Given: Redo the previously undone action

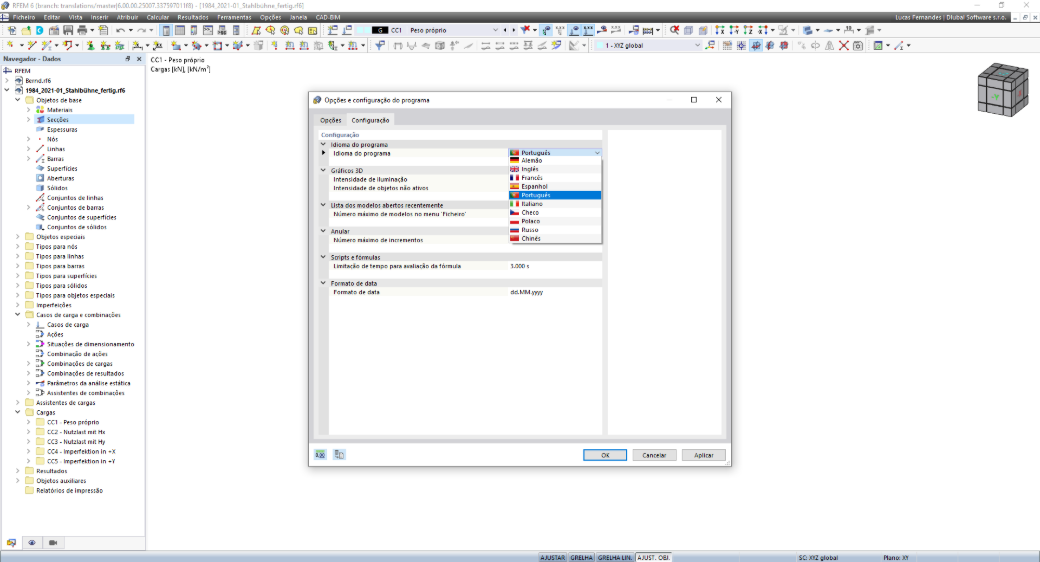Looking at the screenshot, I should click(x=141, y=30).
